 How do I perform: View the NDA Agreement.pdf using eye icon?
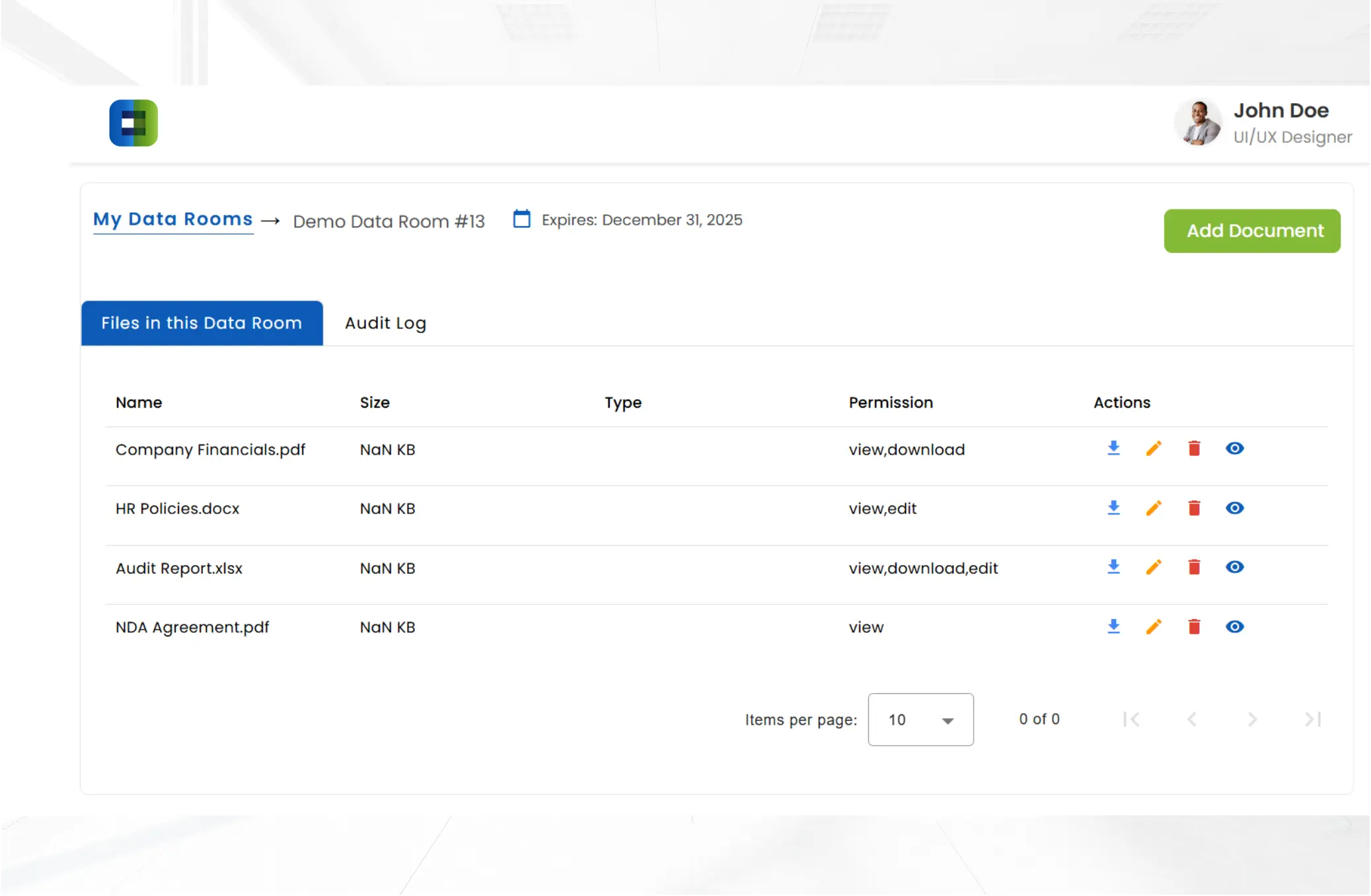tap(1234, 626)
